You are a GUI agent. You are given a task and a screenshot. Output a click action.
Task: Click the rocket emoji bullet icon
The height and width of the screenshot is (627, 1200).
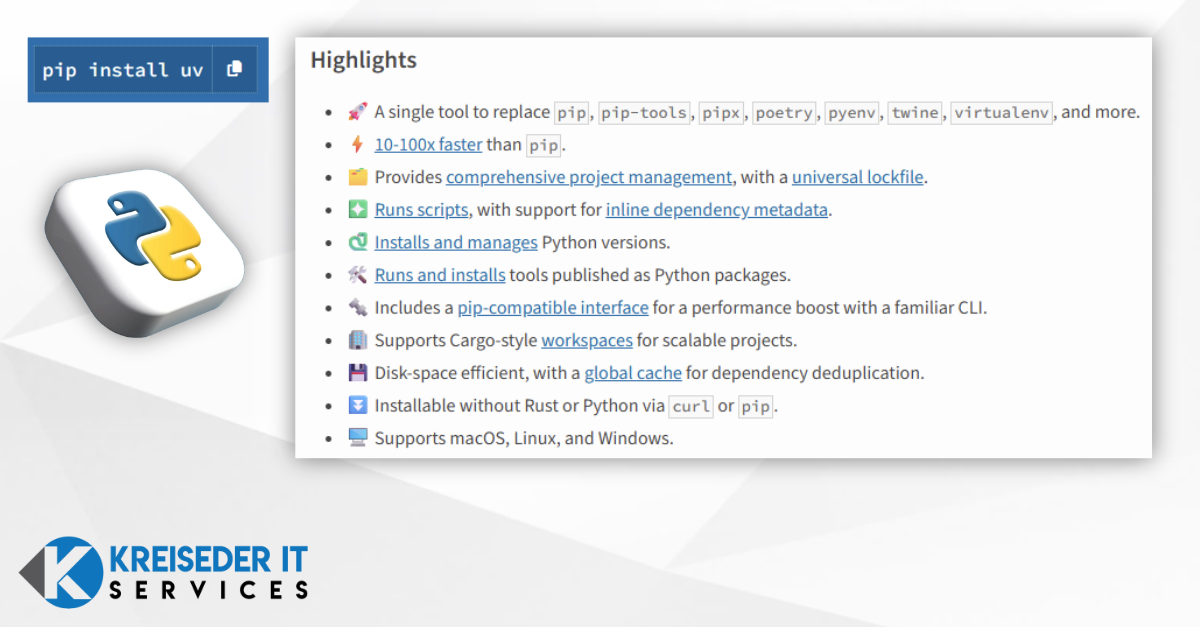pos(358,112)
